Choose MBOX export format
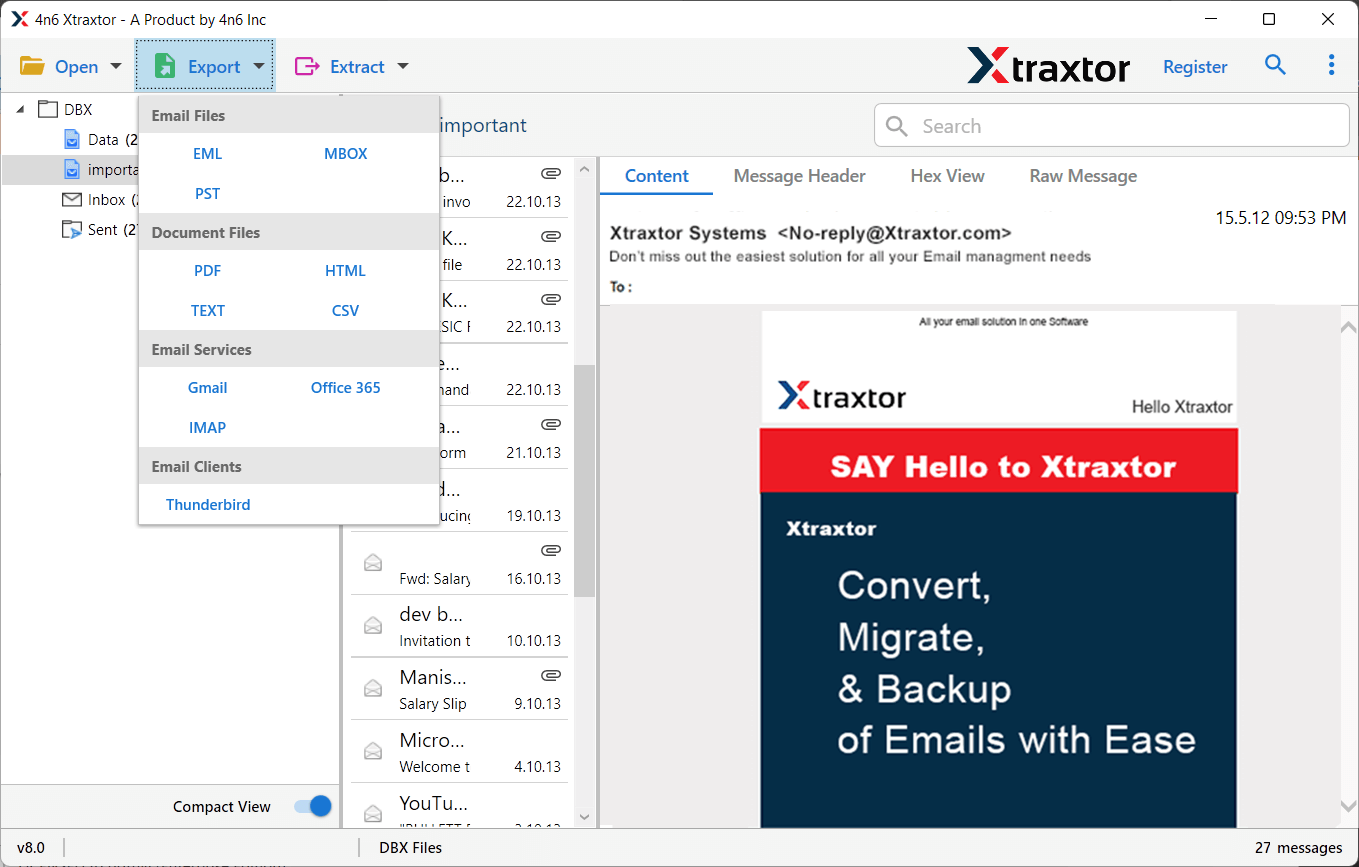 [346, 154]
